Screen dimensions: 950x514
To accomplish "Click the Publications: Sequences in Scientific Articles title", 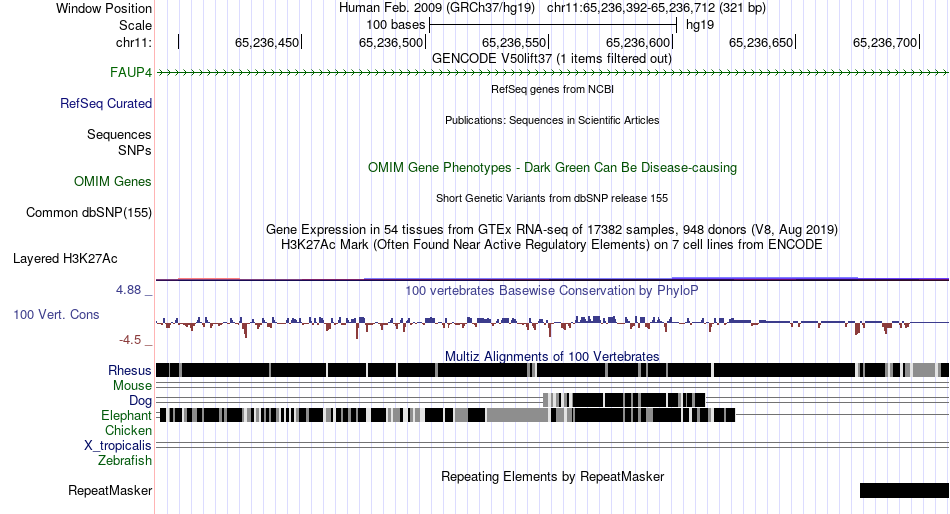I will (552, 120).
